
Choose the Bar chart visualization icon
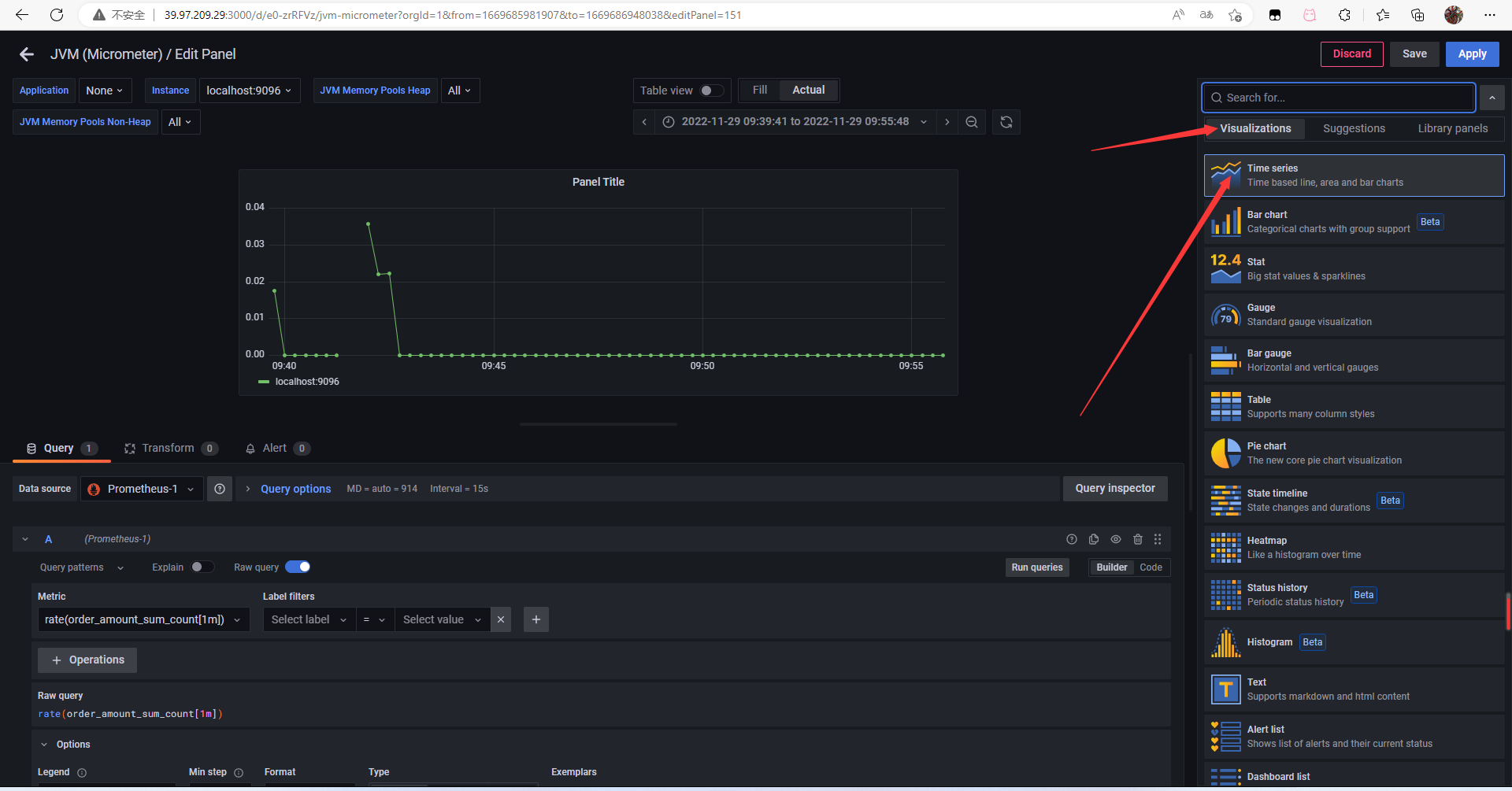1225,221
